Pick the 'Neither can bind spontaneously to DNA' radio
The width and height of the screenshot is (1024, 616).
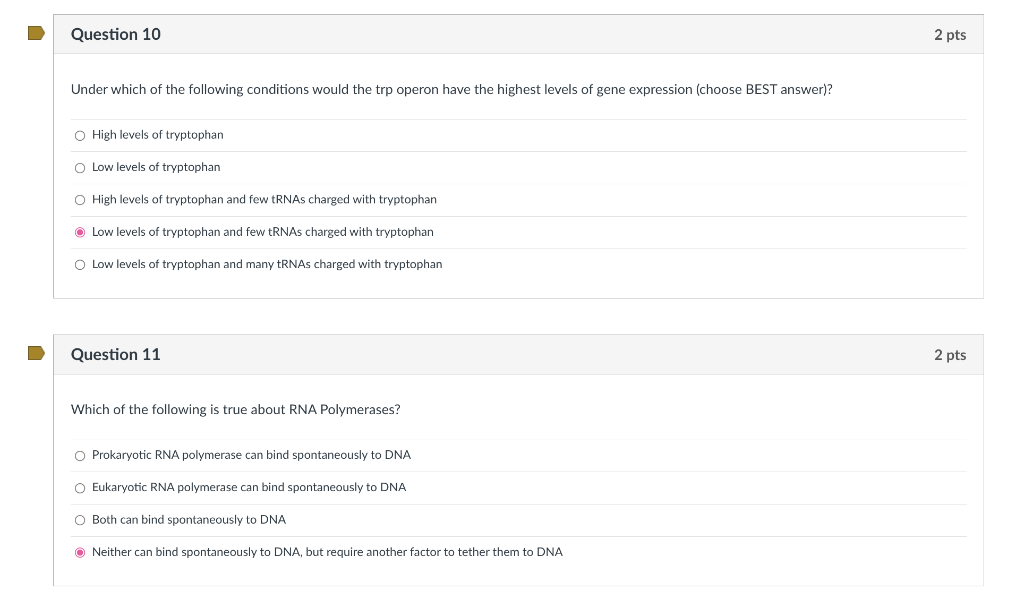[x=80, y=553]
